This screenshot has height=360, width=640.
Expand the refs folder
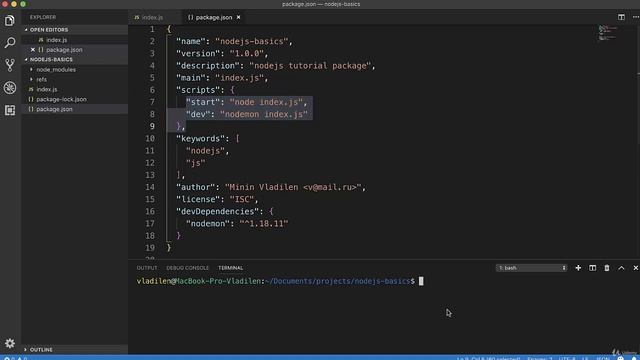[41, 80]
